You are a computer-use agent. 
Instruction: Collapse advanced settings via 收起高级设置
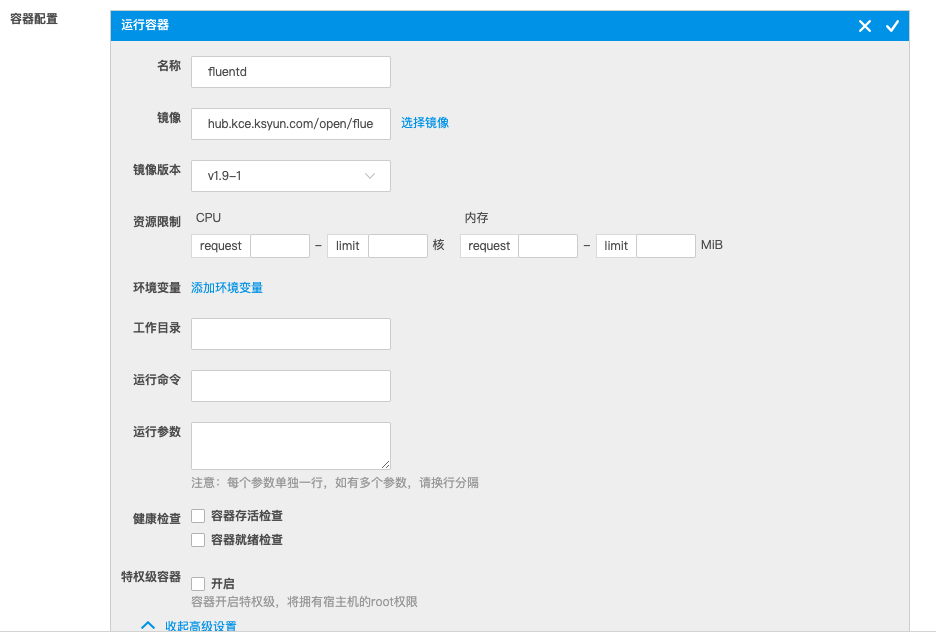coord(200,626)
